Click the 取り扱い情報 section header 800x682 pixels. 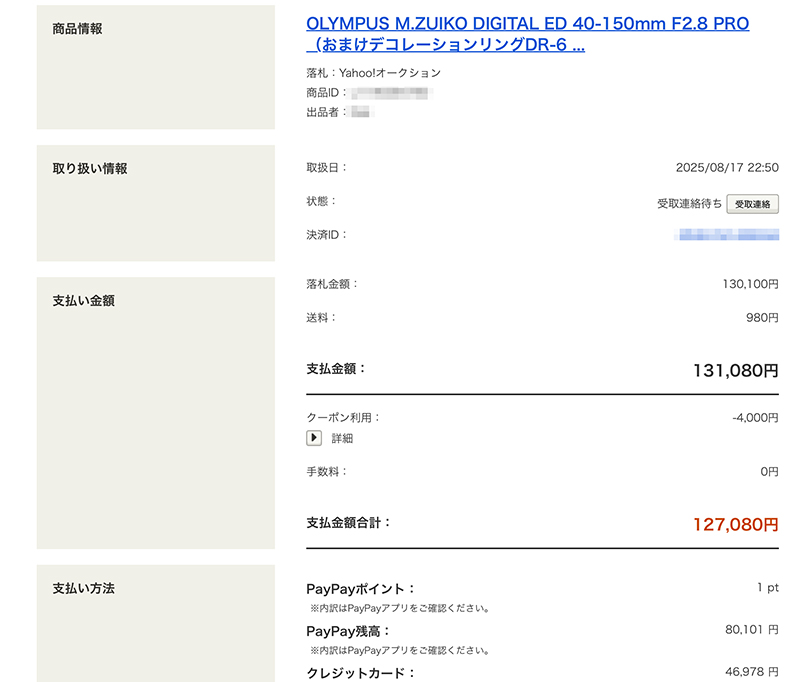[x=90, y=169]
